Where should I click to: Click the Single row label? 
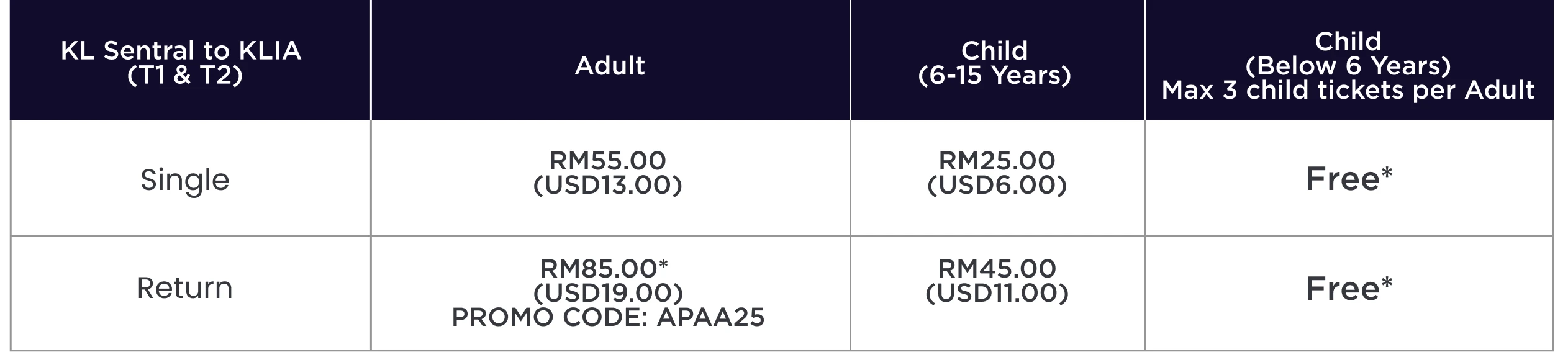(185, 180)
